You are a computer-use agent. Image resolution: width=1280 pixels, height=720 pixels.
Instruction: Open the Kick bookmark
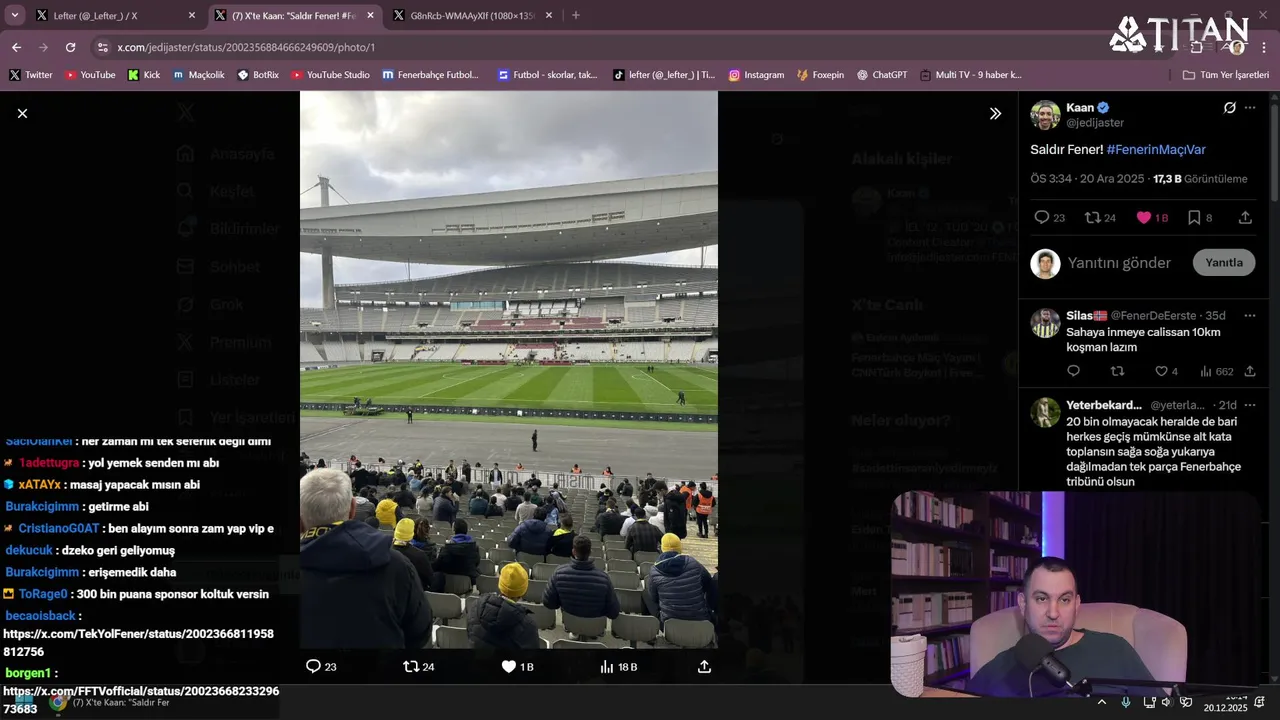pyautogui.click(x=144, y=75)
